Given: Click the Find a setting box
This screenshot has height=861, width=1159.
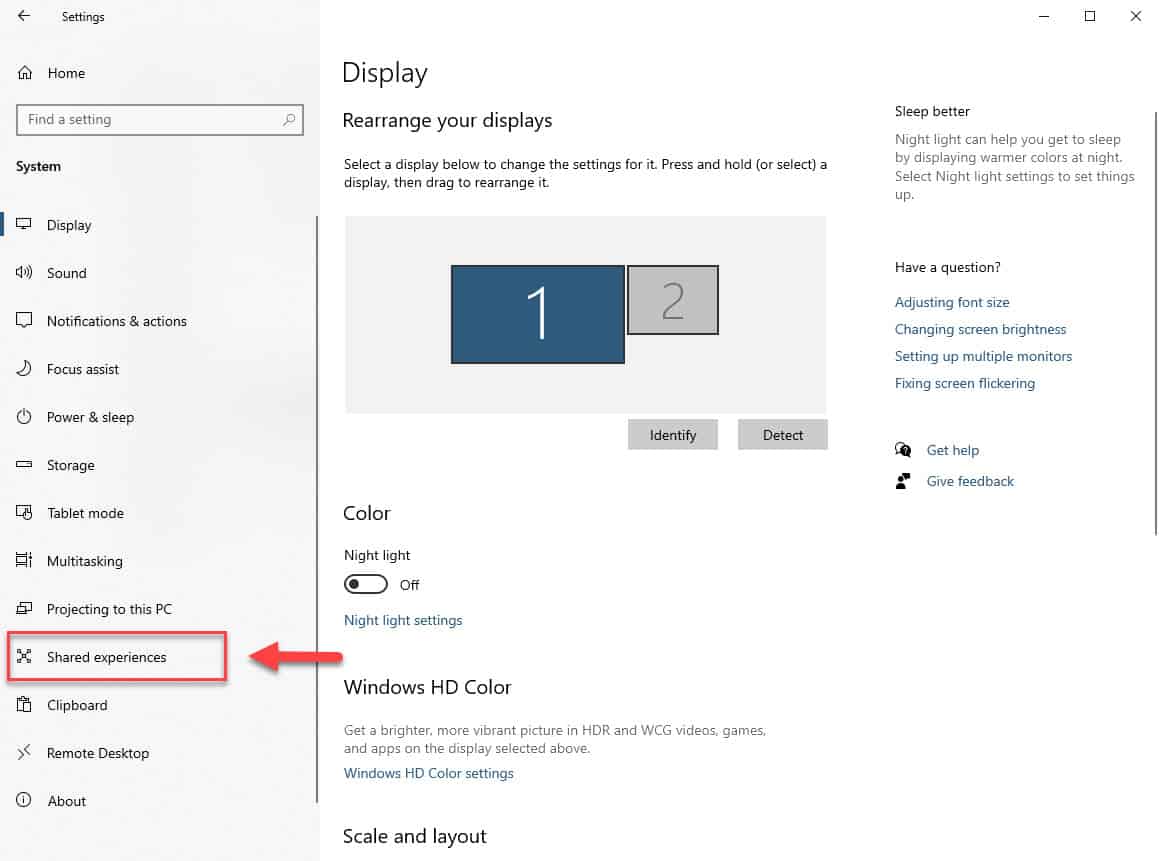Looking at the screenshot, I should [x=160, y=120].
